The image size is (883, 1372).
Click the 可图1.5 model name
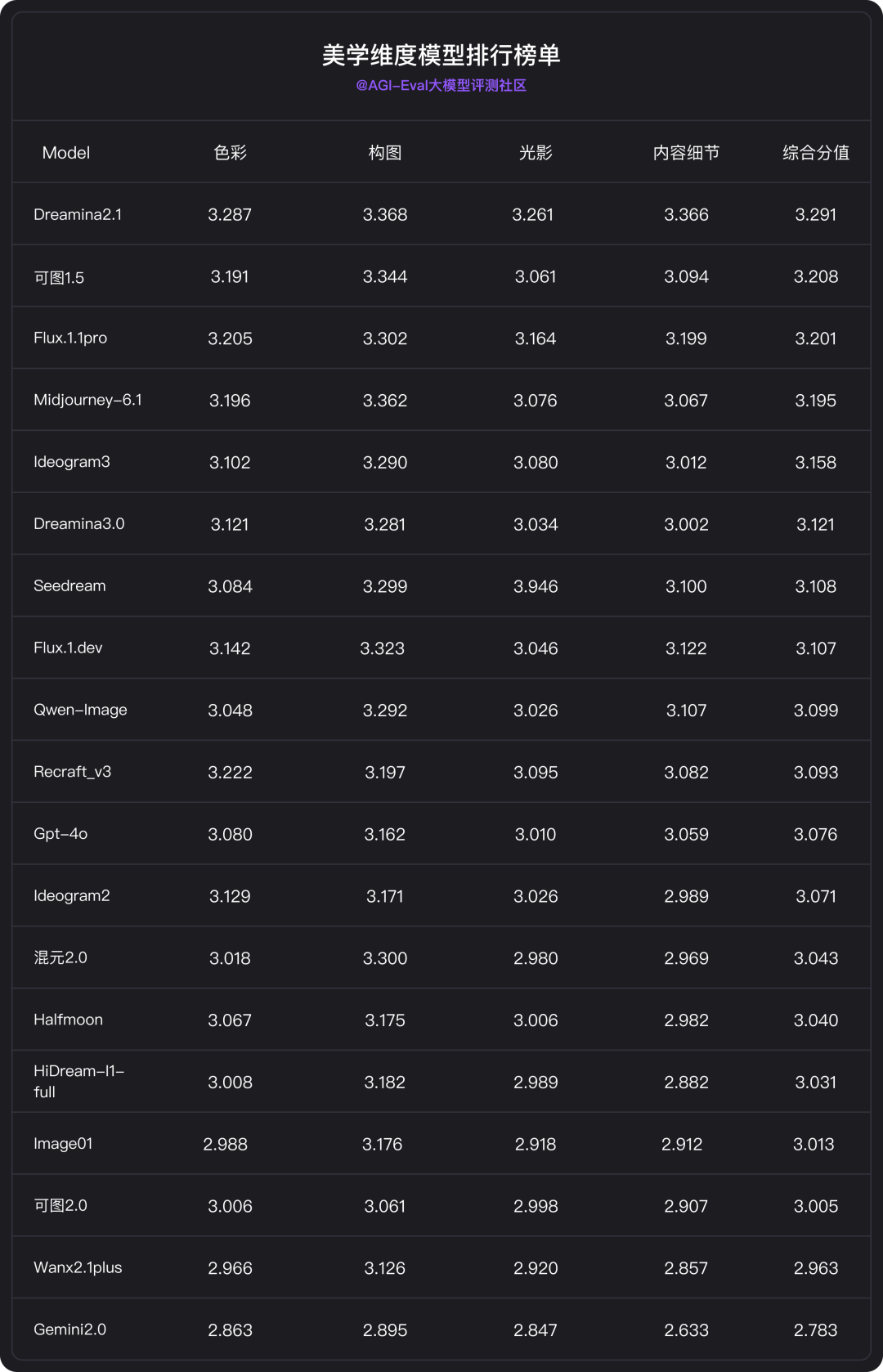tap(59, 277)
